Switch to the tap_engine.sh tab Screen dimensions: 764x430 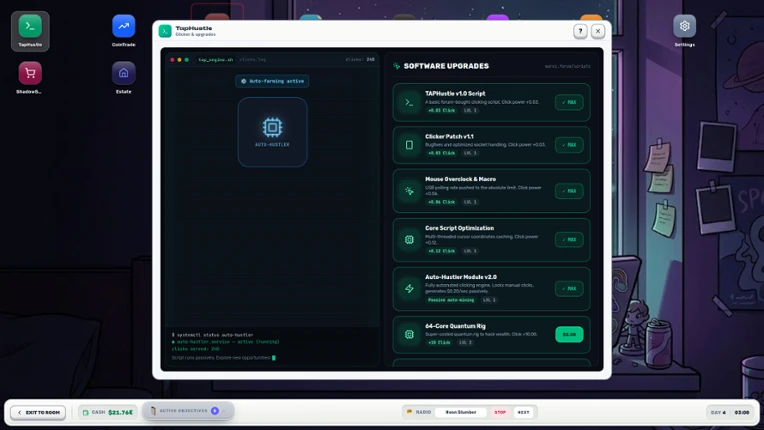point(215,59)
